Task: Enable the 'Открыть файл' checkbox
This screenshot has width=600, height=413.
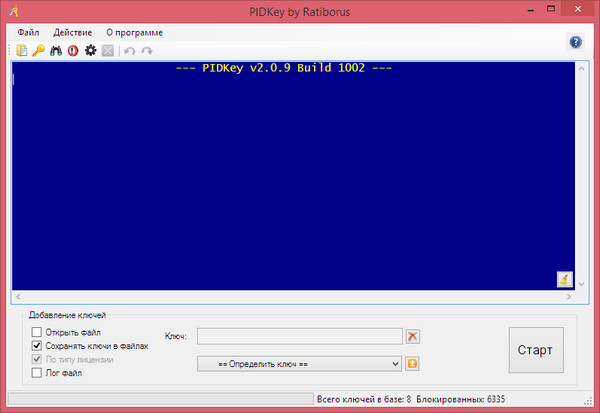Action: (38, 332)
